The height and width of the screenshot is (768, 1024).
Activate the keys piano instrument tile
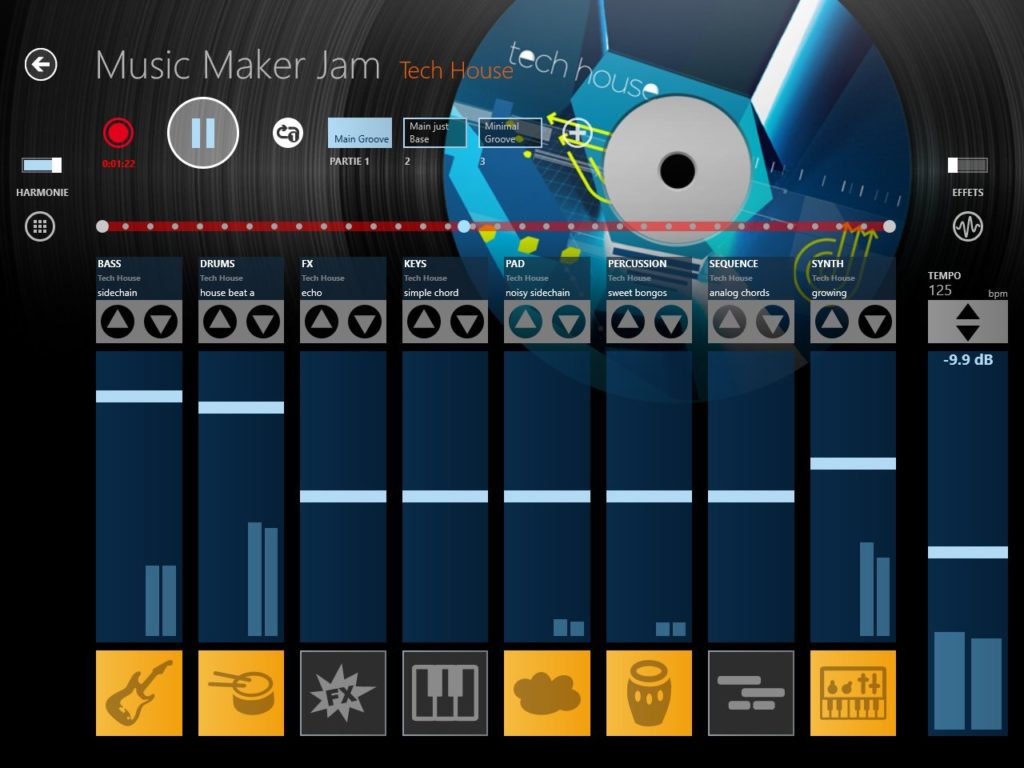pyautogui.click(x=445, y=693)
